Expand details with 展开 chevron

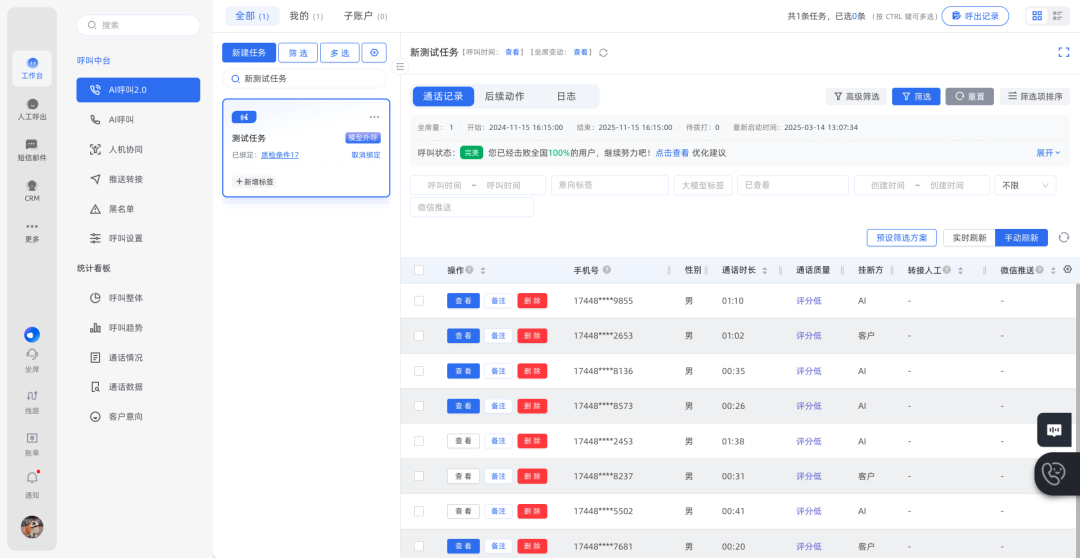pyautogui.click(x=1048, y=153)
